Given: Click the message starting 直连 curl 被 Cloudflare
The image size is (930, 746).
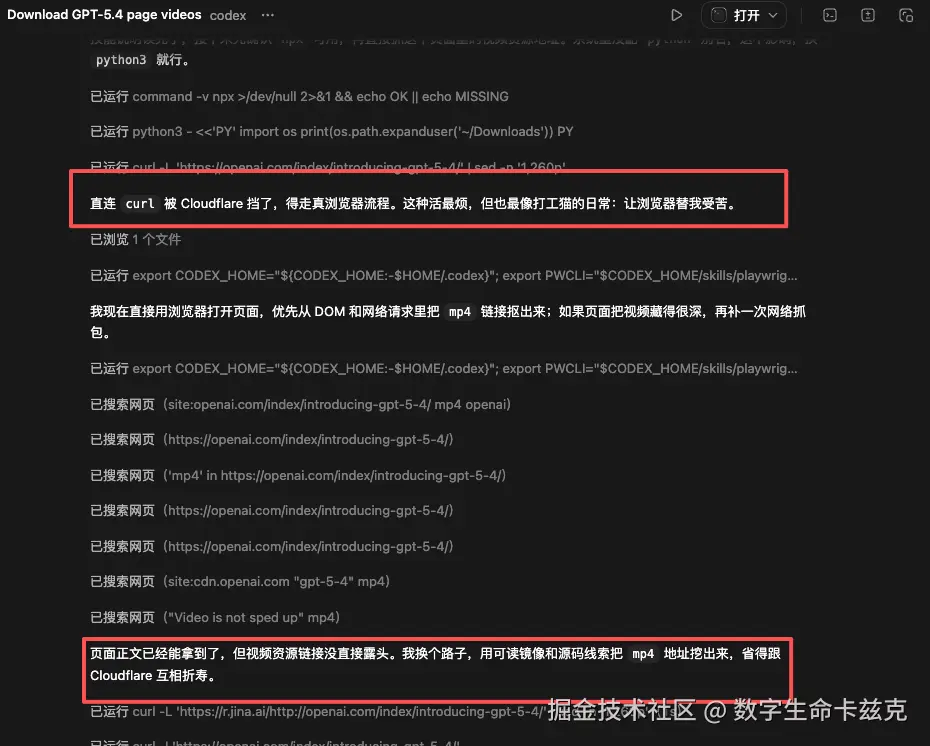Looking at the screenshot, I should [413, 204].
